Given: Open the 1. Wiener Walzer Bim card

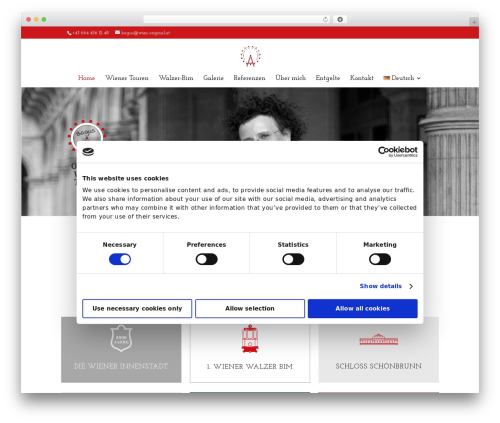Looking at the screenshot, I should (250, 350).
